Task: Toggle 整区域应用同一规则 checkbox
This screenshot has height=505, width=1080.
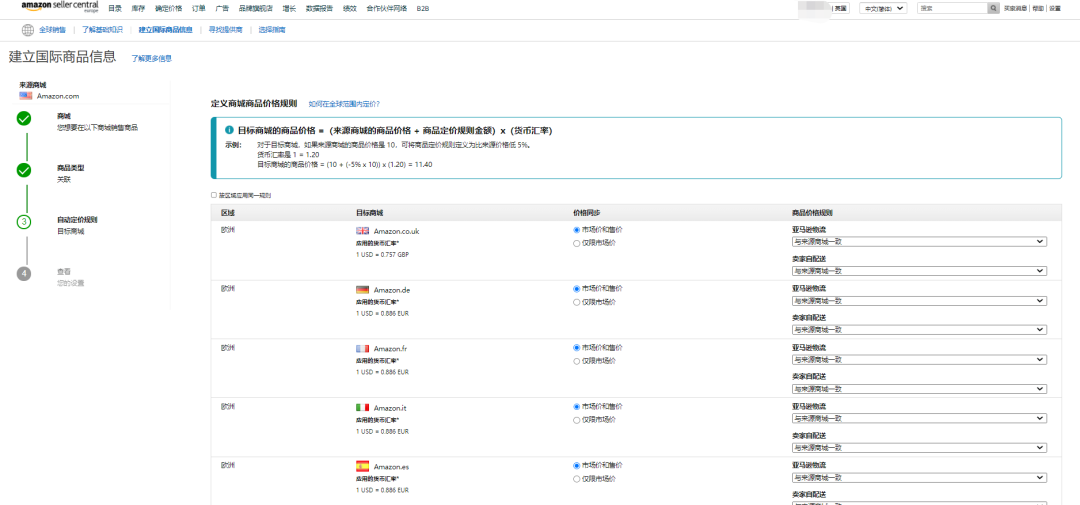Action: click(214, 196)
